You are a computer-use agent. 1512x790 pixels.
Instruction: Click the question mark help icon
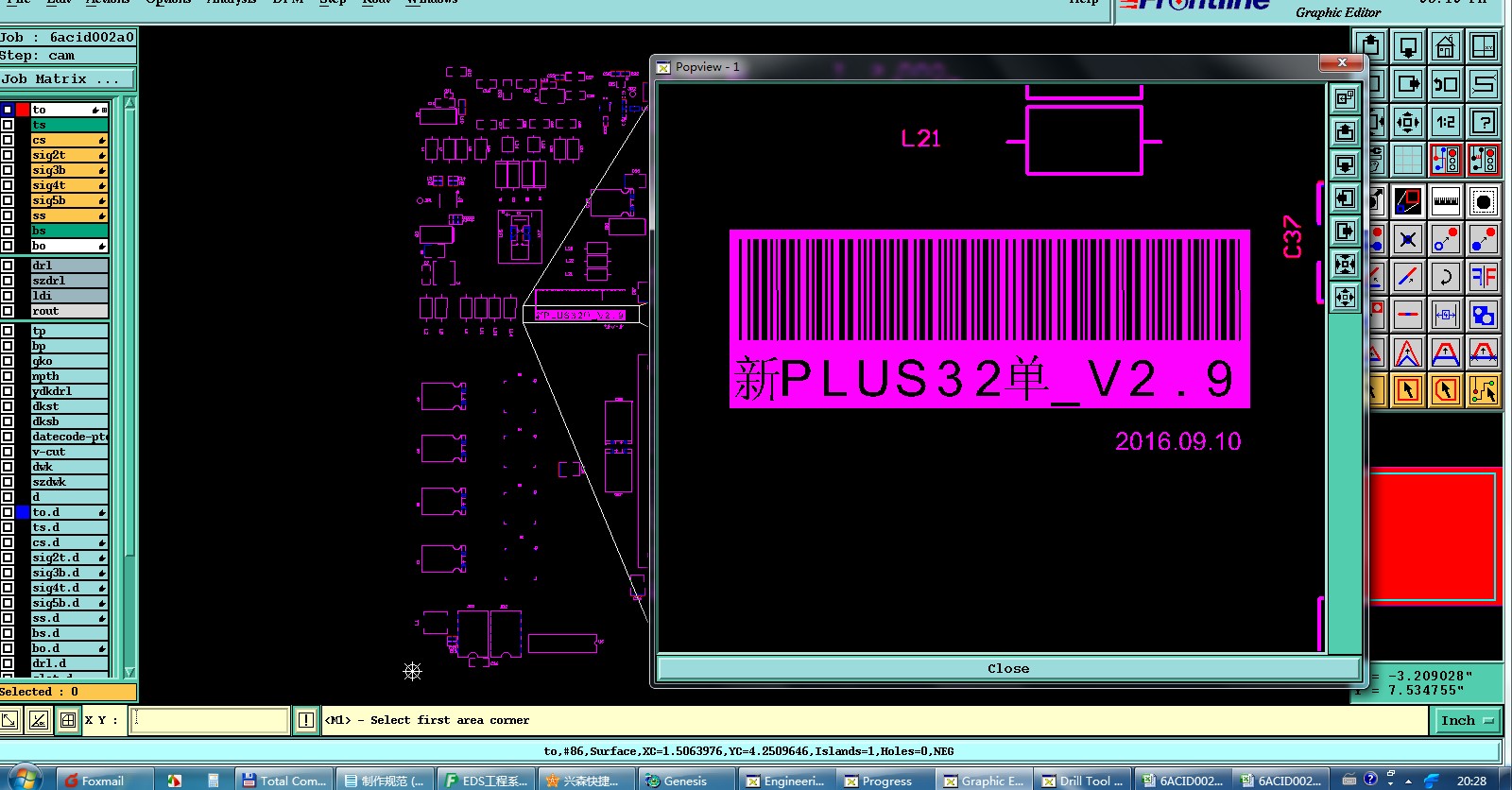1484,122
